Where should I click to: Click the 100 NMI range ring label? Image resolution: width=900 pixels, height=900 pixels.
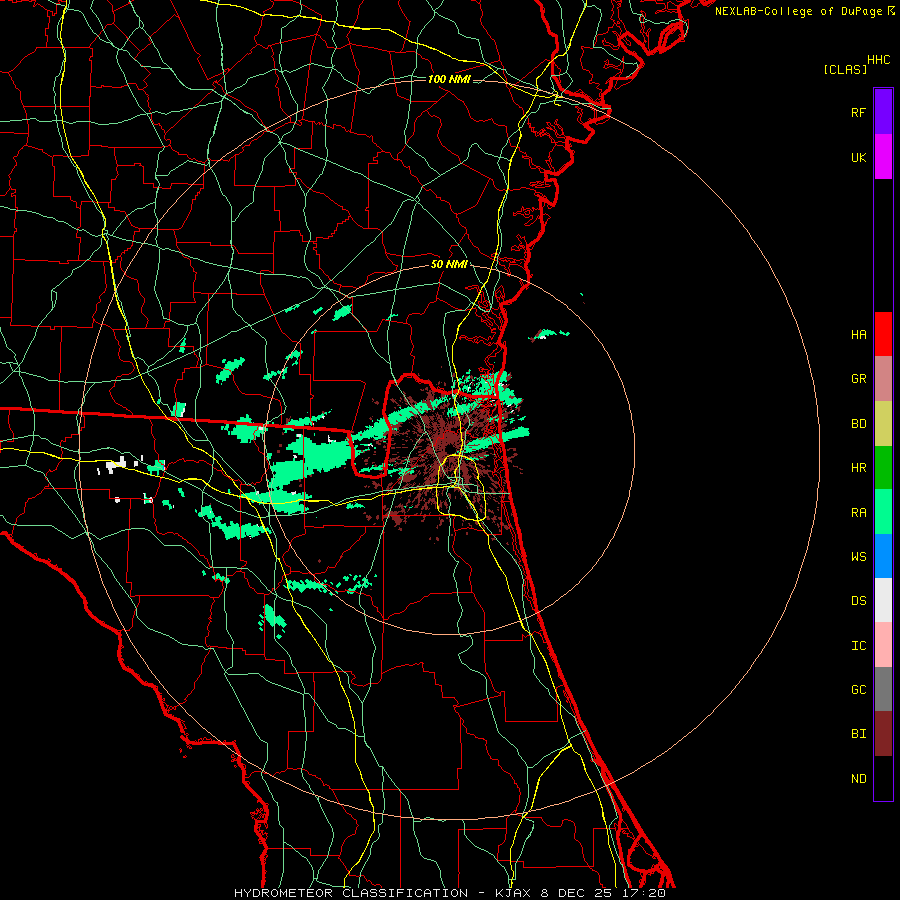tap(449, 79)
